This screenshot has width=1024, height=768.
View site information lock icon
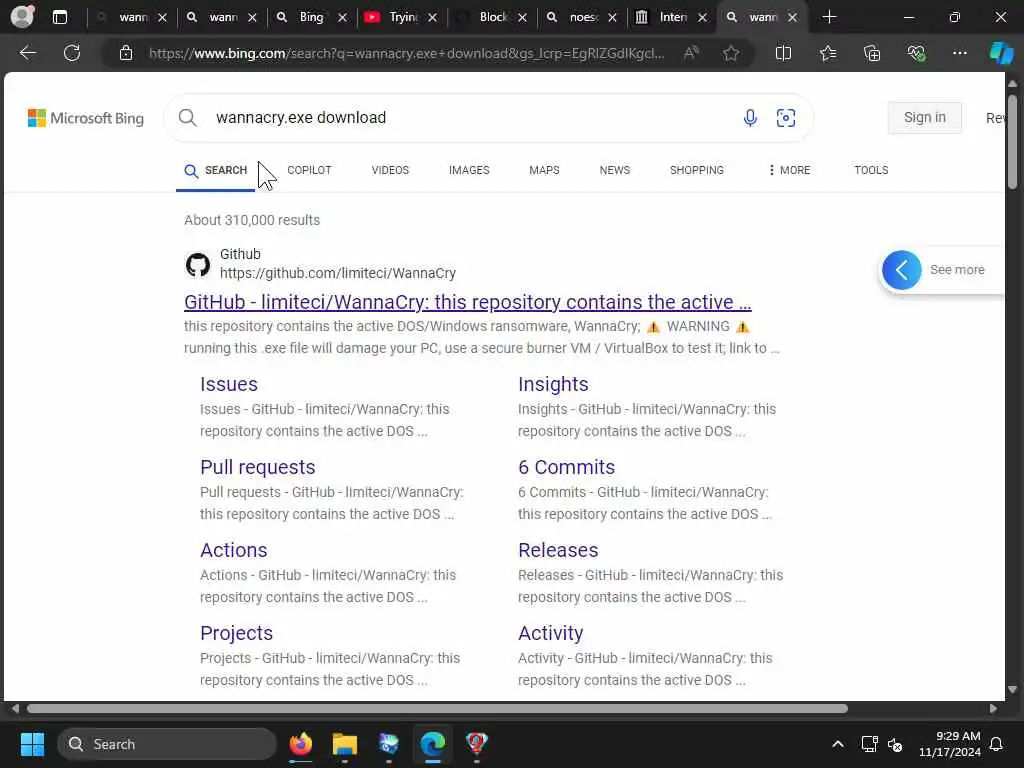click(126, 53)
